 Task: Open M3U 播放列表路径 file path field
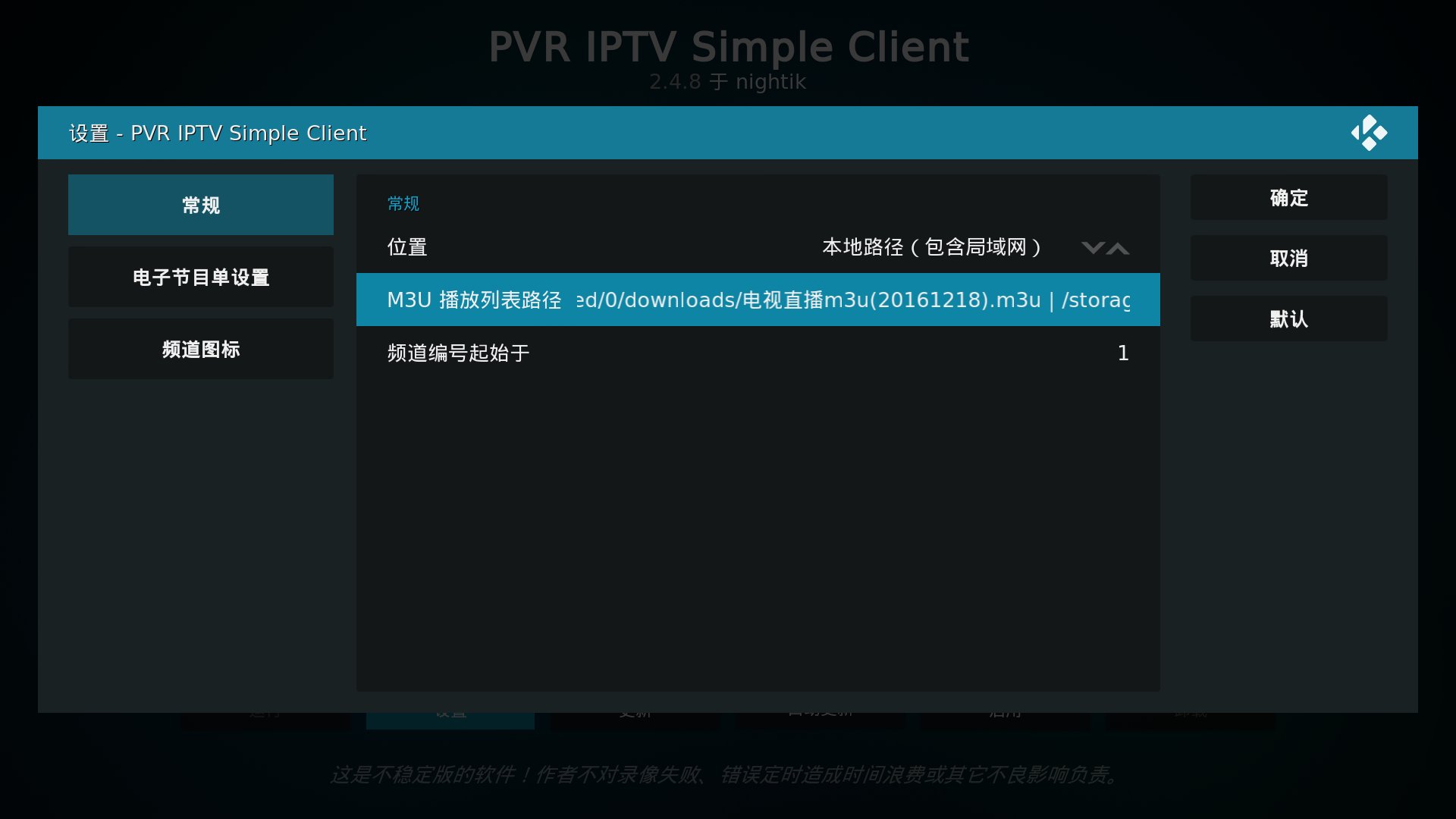[x=758, y=299]
